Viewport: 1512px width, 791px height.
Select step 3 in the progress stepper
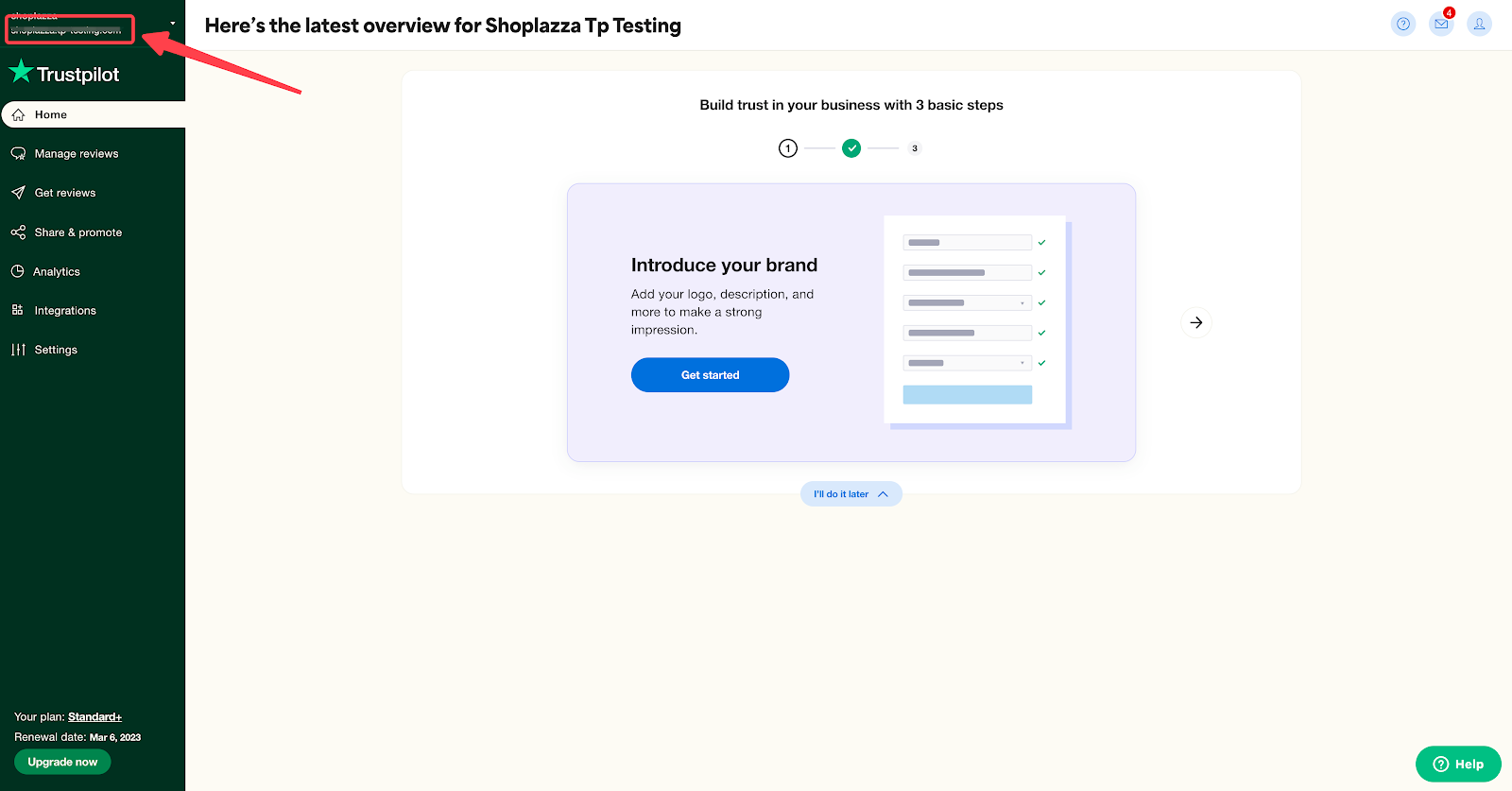pyautogui.click(x=915, y=148)
